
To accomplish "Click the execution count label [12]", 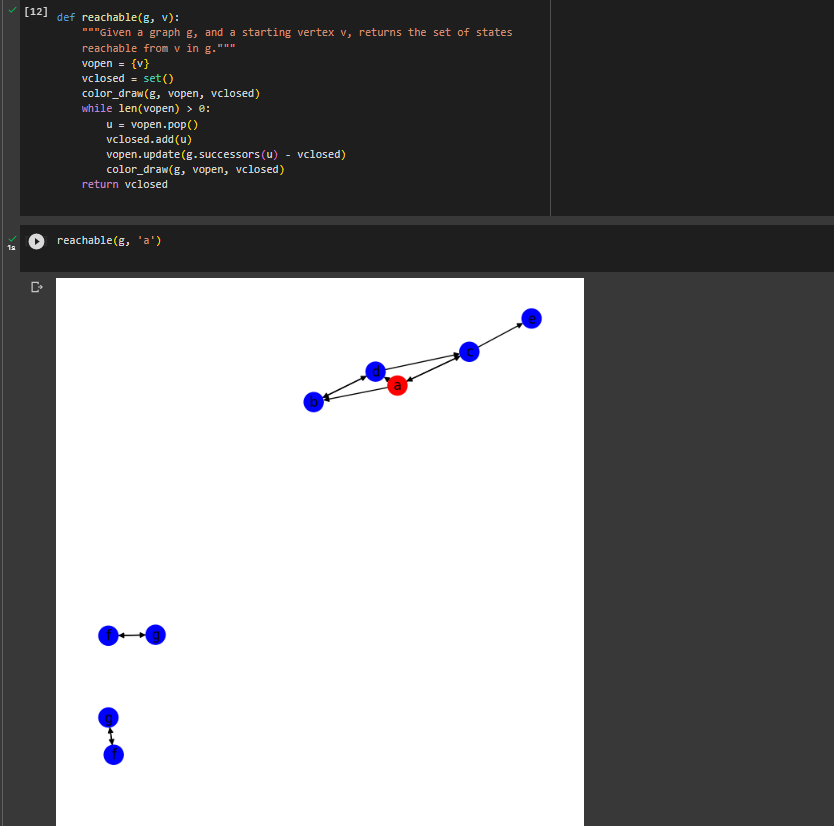I will click(x=35, y=10).
